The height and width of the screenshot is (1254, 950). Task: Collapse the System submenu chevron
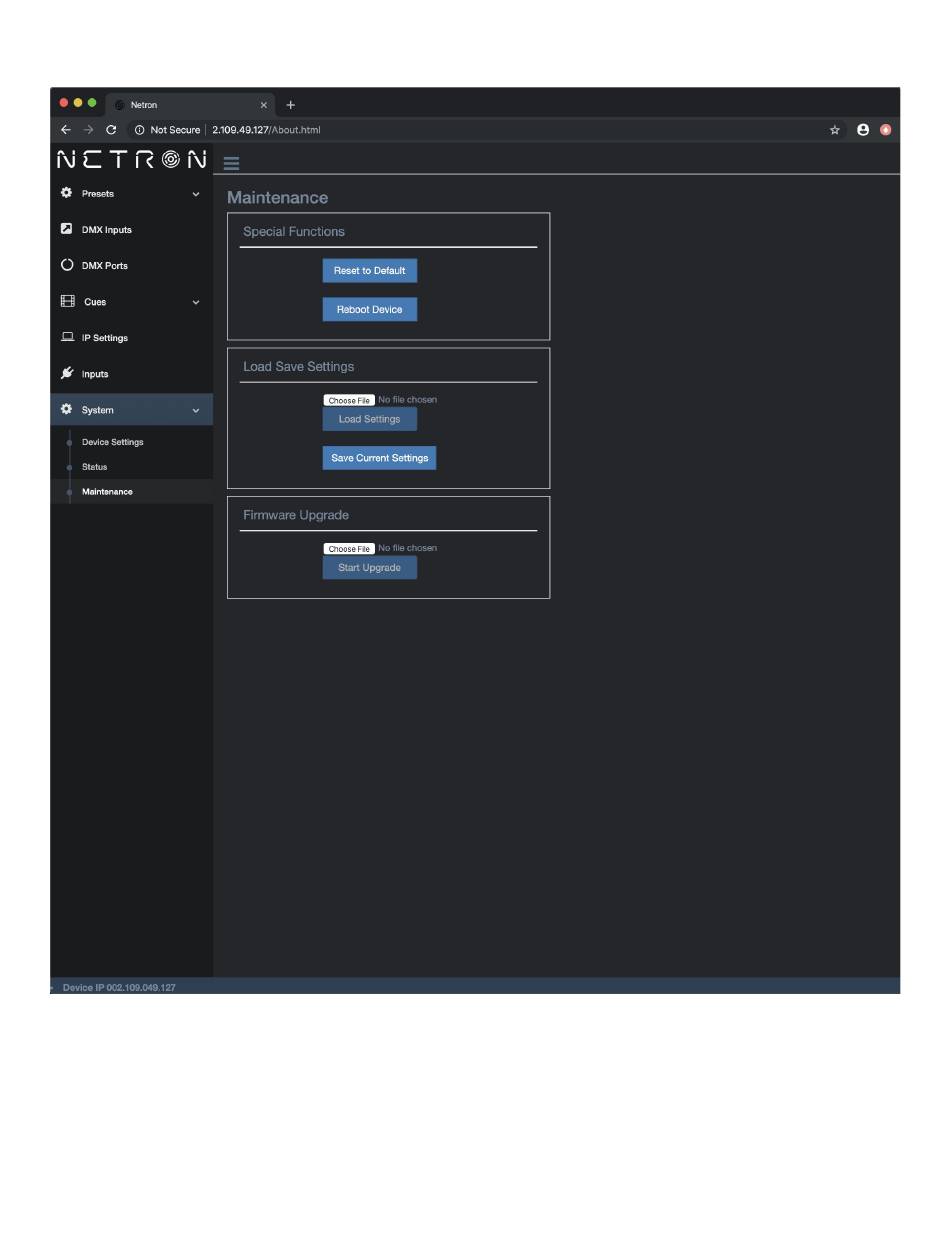[196, 410]
